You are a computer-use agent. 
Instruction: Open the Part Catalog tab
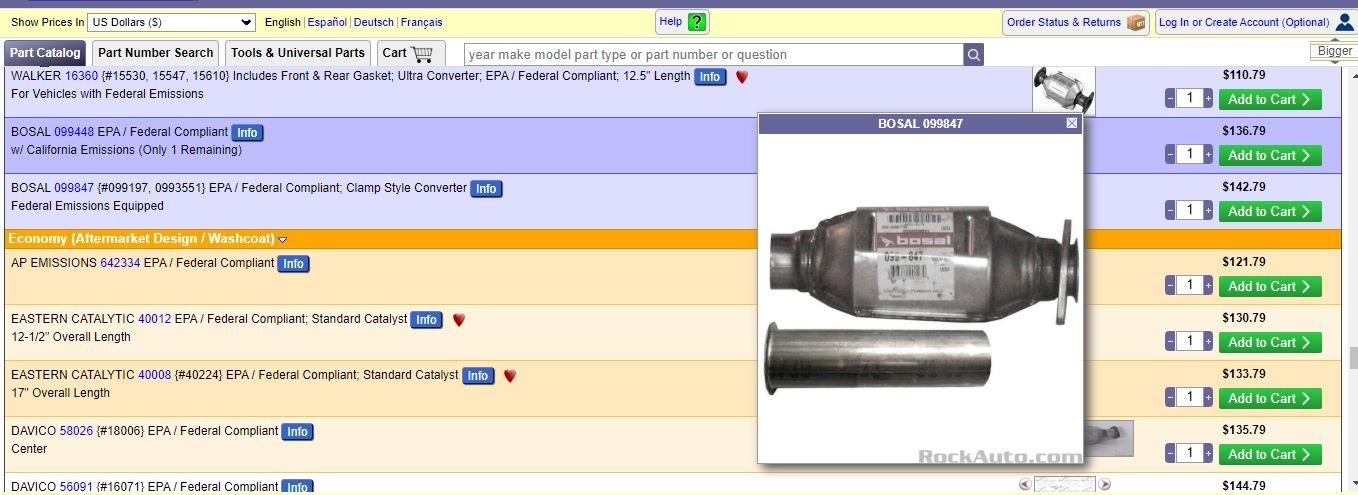pos(45,53)
